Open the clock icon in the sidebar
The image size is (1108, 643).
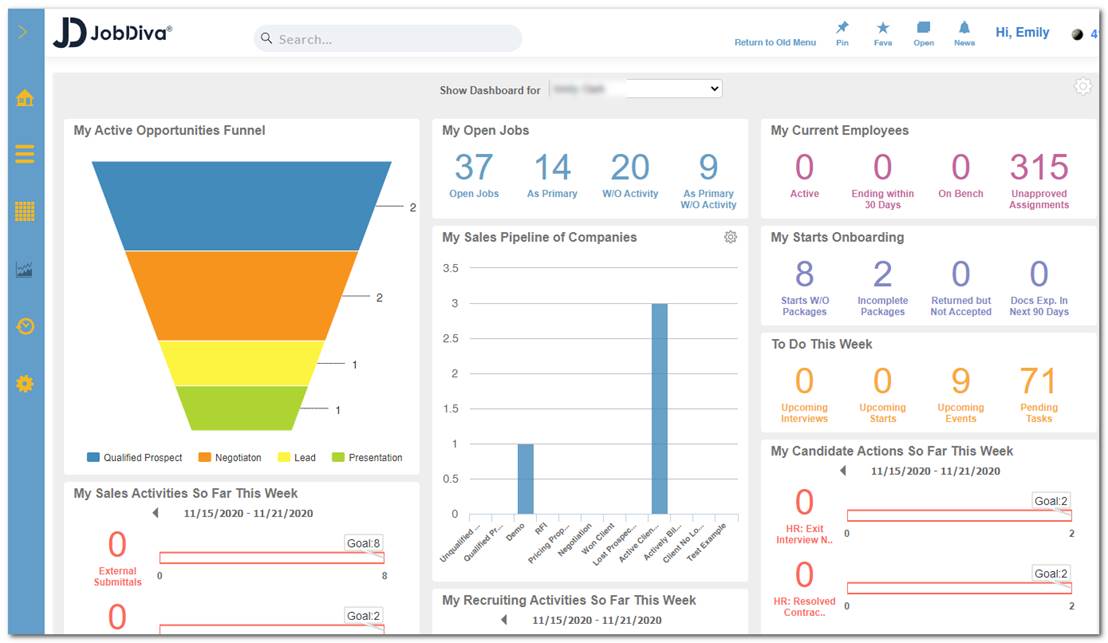tap(25, 326)
